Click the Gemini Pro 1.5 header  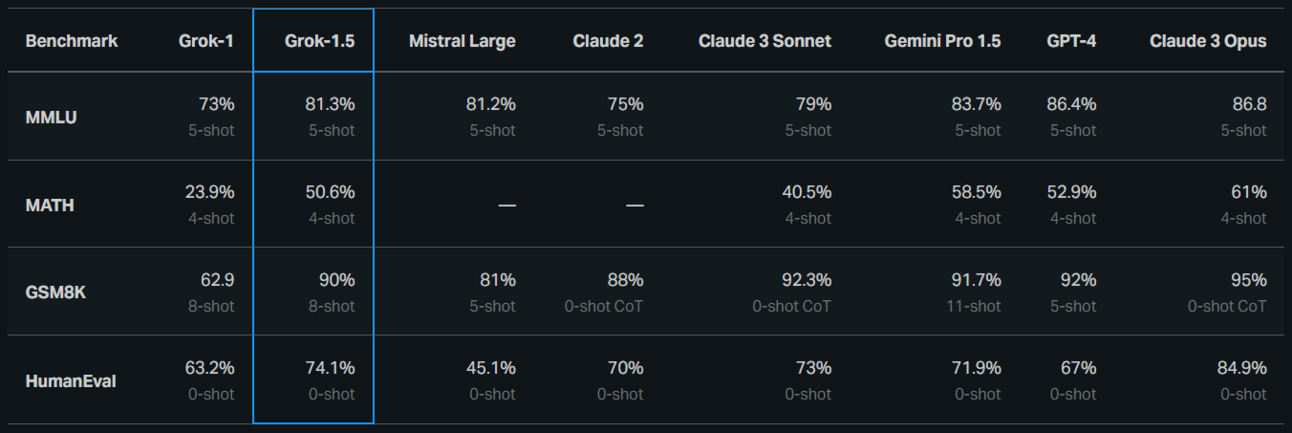[942, 41]
